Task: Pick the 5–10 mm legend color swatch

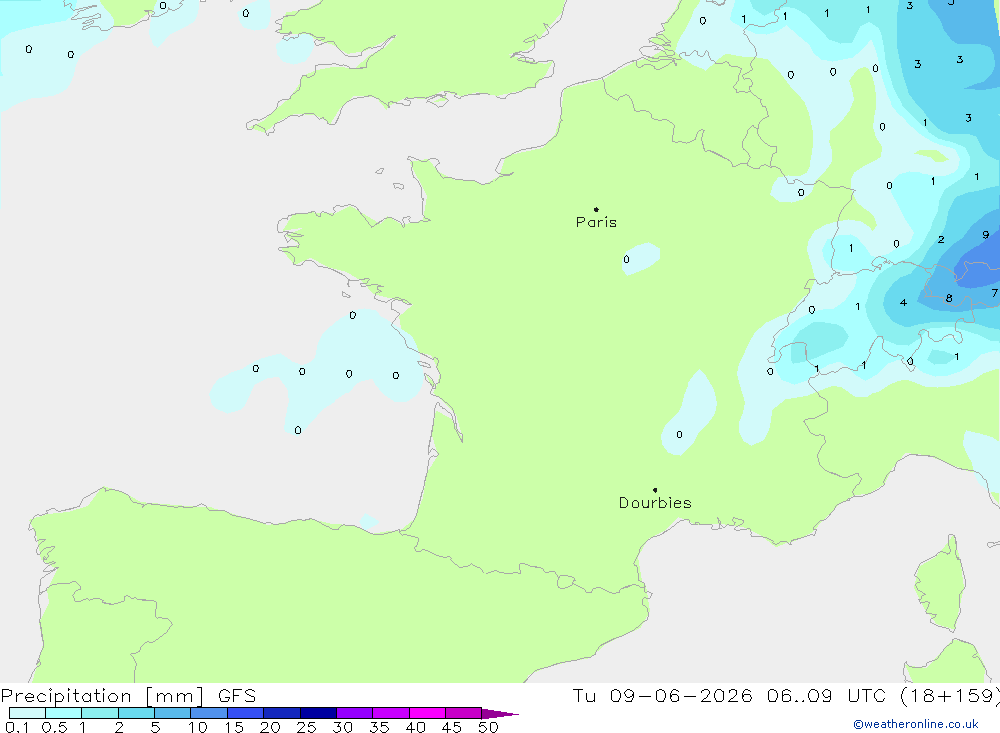Action: pyautogui.click(x=173, y=713)
